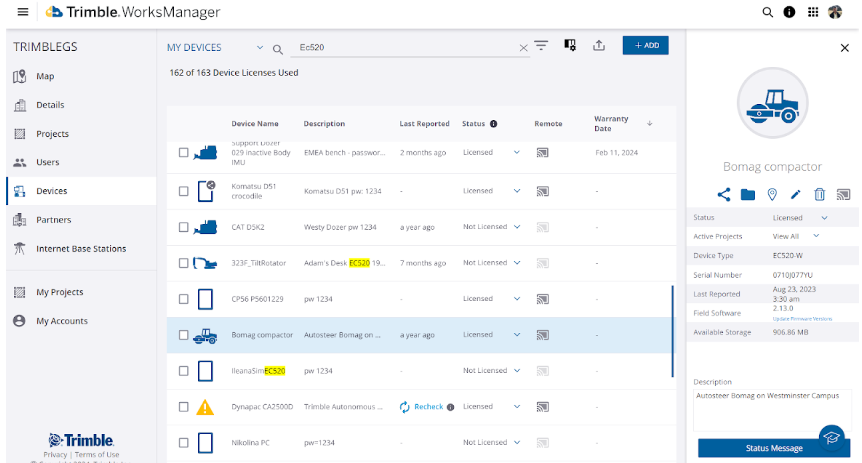This screenshot has height=463, width=862.
Task: Click the share icon in device panel
Action: [x=724, y=194]
